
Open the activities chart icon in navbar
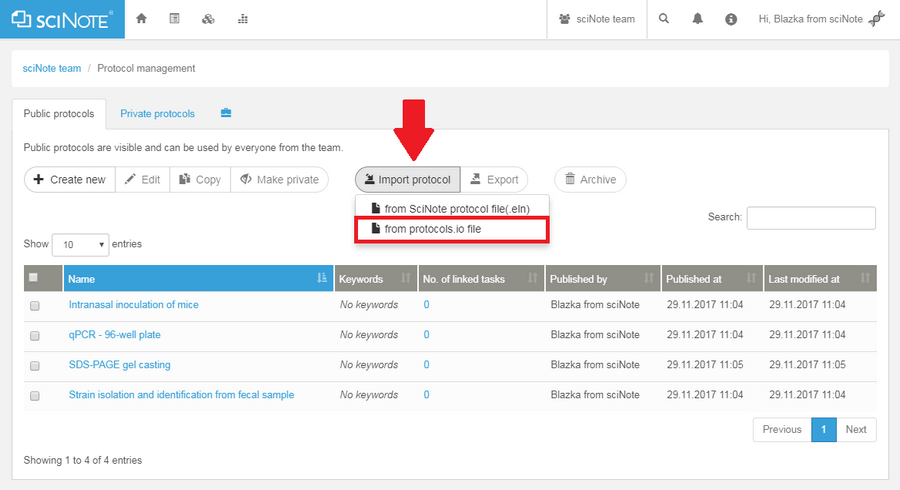pos(243,19)
